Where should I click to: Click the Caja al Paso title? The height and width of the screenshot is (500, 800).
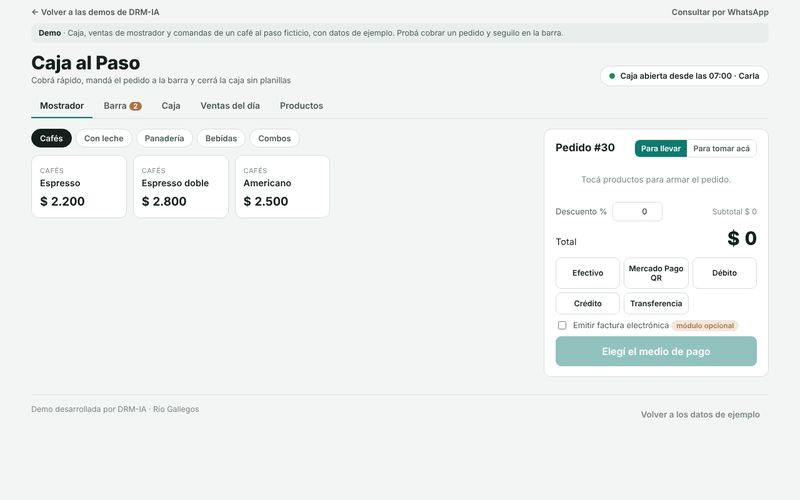coord(86,63)
